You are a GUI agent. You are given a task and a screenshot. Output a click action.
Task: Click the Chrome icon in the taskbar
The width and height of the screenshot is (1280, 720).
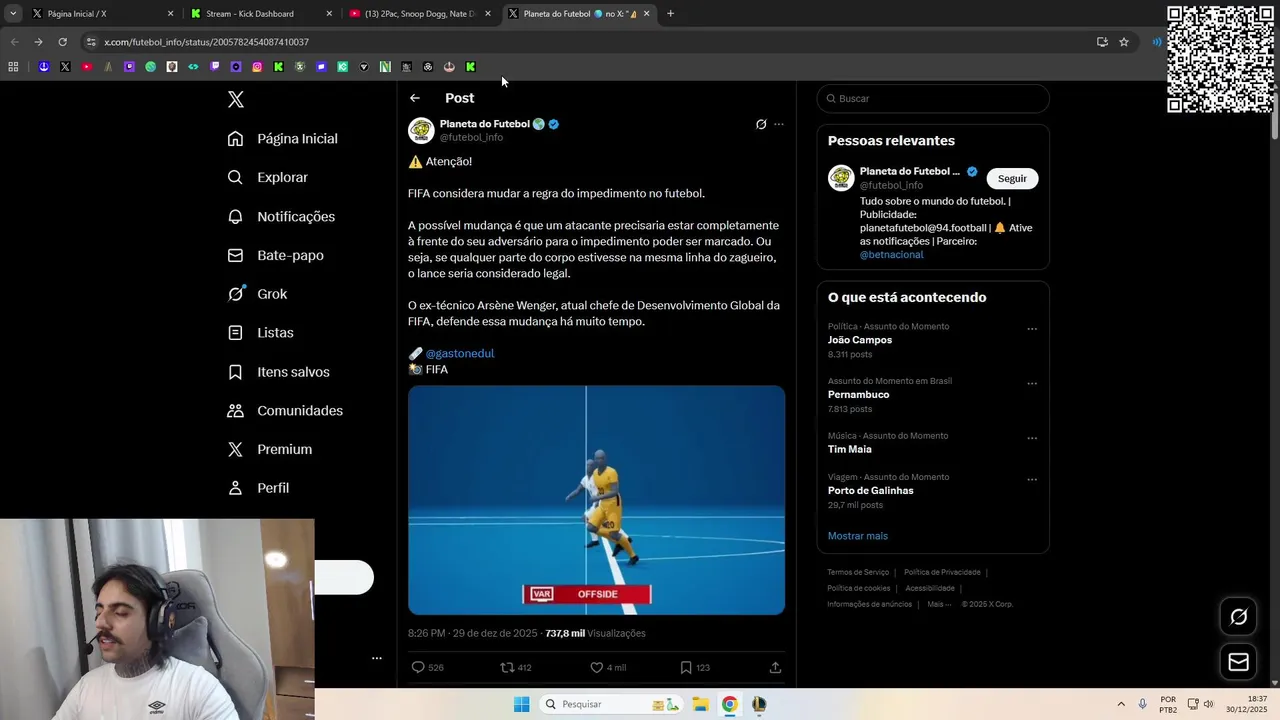click(730, 704)
